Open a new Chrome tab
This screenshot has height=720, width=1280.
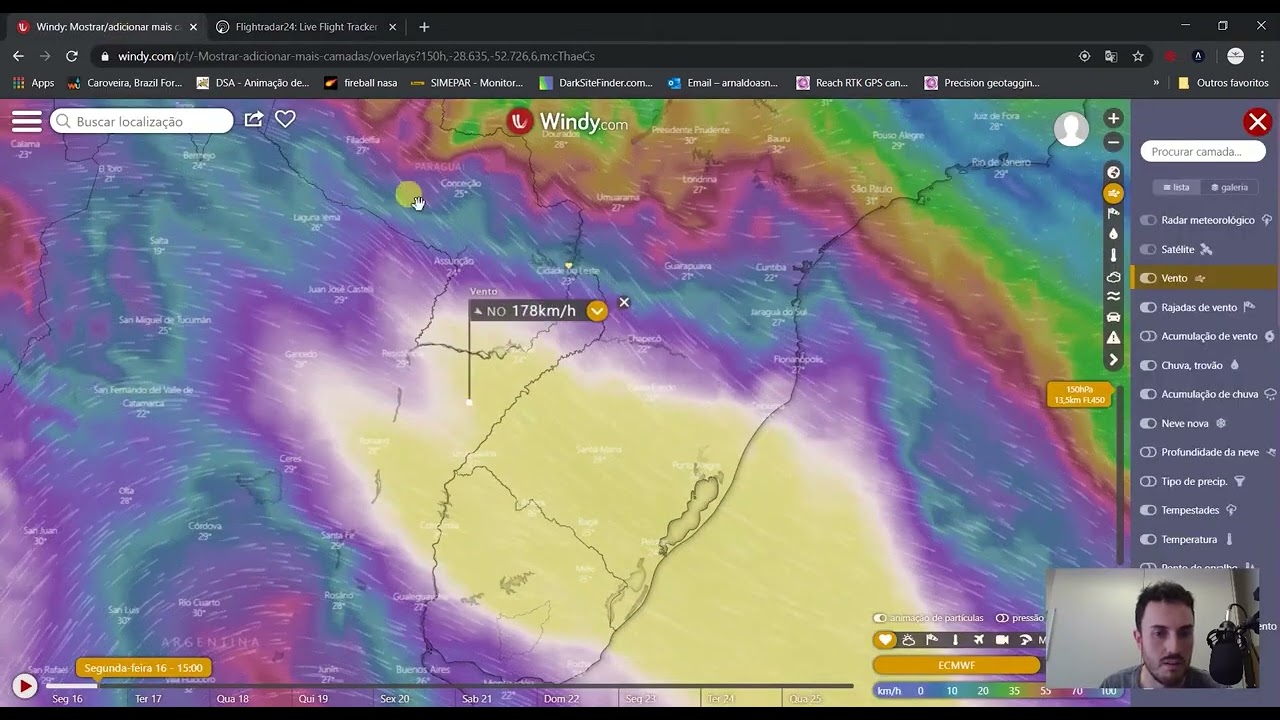pyautogui.click(x=424, y=27)
